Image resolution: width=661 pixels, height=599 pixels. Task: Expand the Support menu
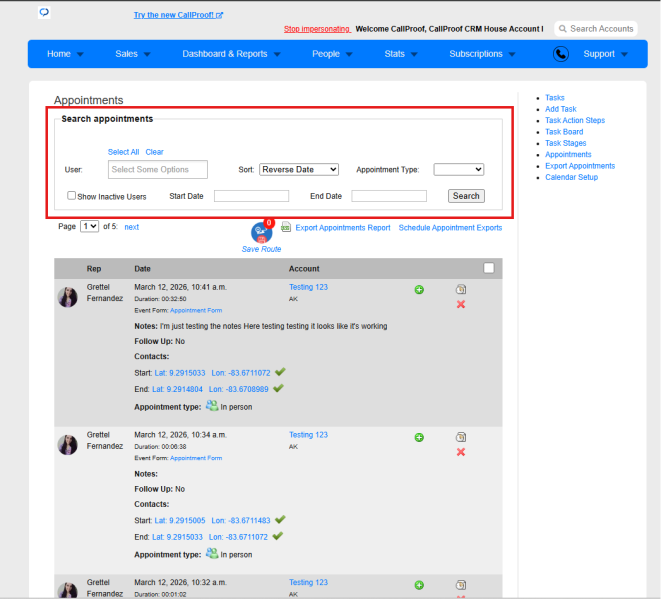point(605,54)
